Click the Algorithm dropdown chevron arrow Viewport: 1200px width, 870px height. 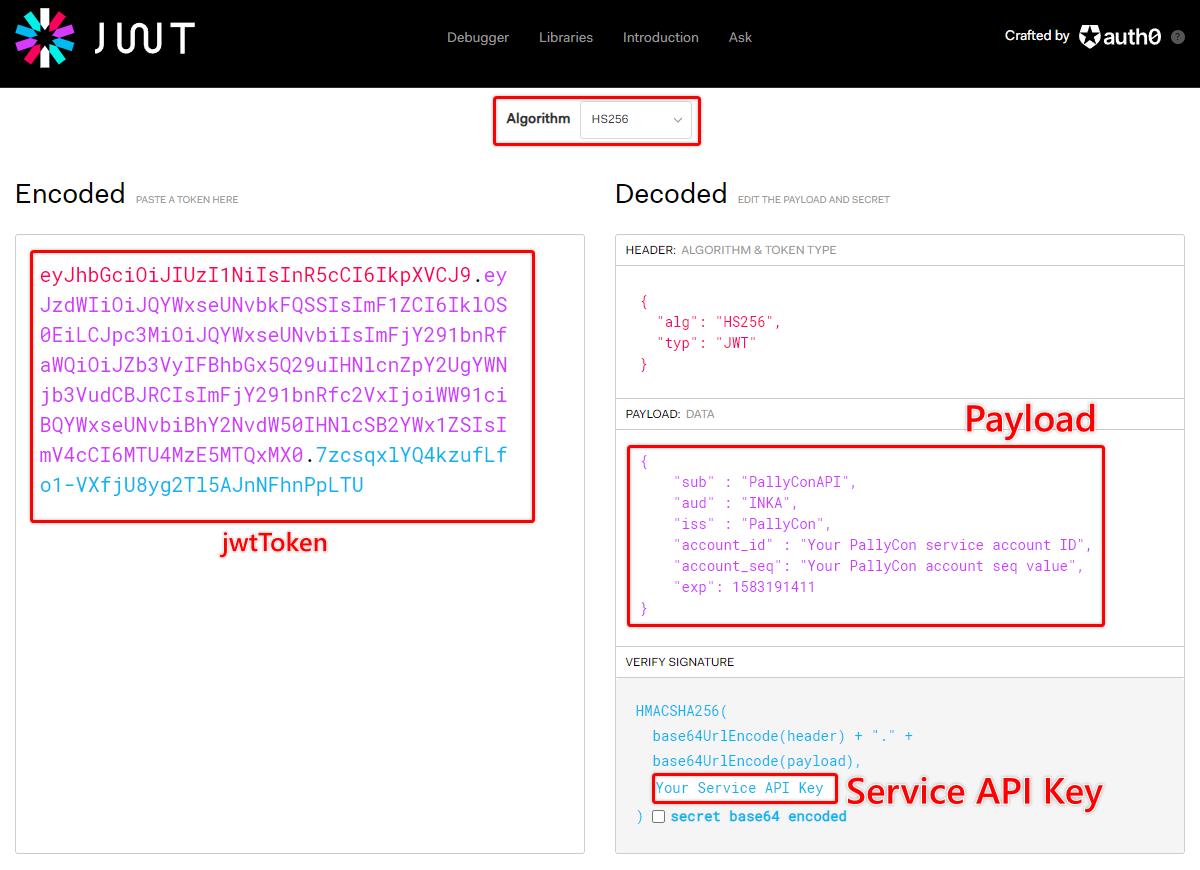coord(677,120)
